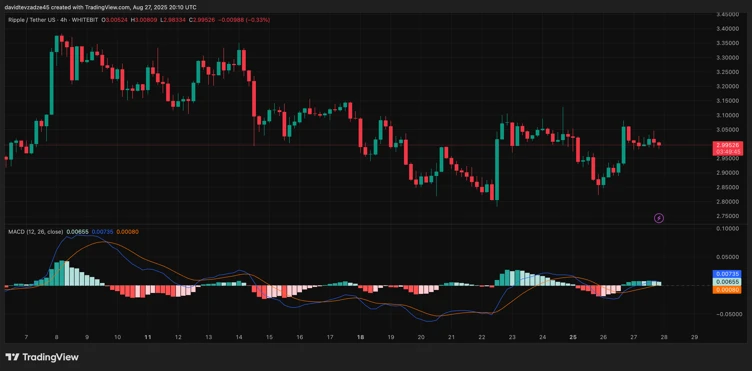This screenshot has height=371, width=752.
Task: Click date label 17 on time axis
Action: (330, 337)
